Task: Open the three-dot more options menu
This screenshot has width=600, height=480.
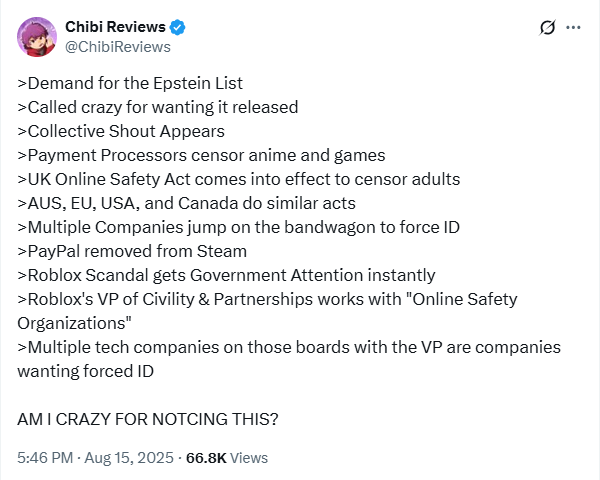Action: (573, 28)
